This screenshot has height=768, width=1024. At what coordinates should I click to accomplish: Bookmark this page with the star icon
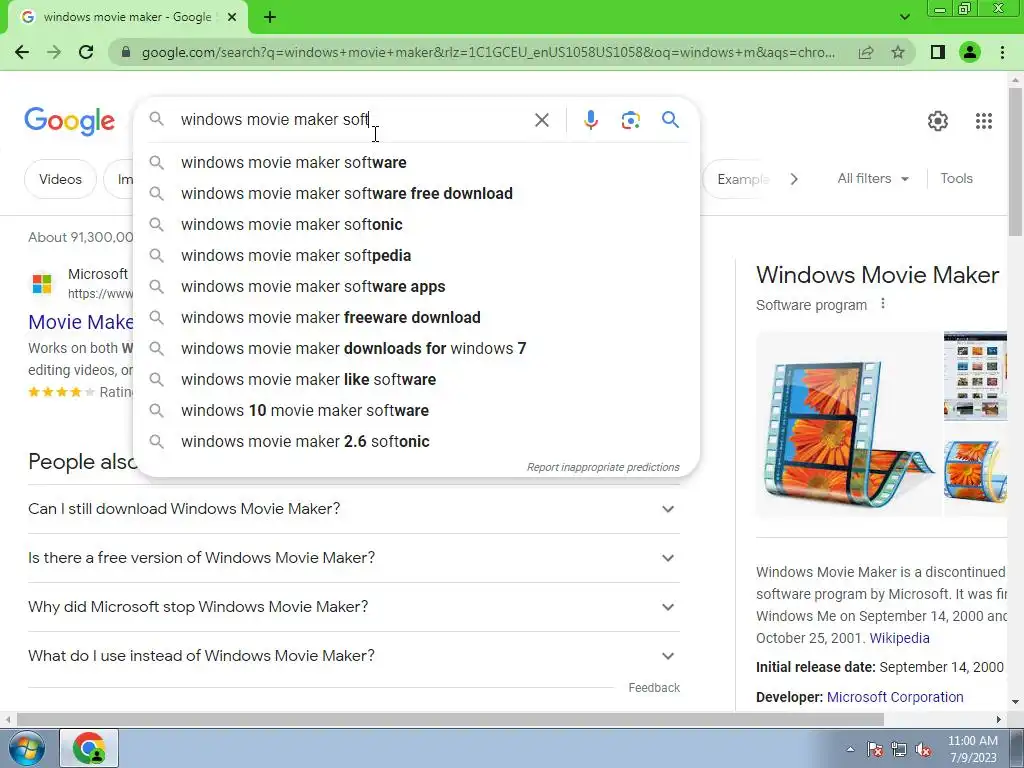(x=898, y=52)
